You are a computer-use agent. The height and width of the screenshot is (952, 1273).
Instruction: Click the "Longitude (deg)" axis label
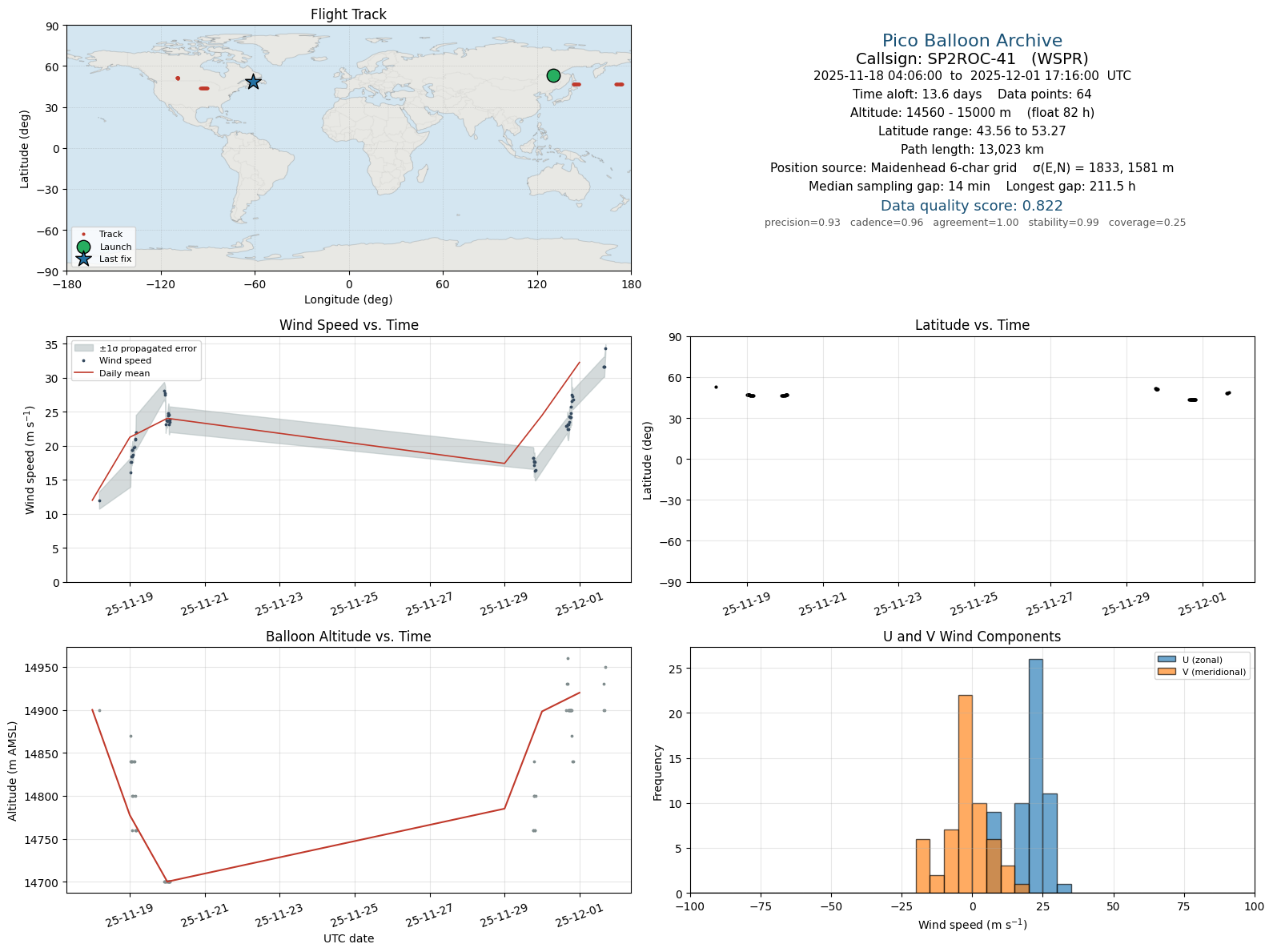[x=348, y=299]
